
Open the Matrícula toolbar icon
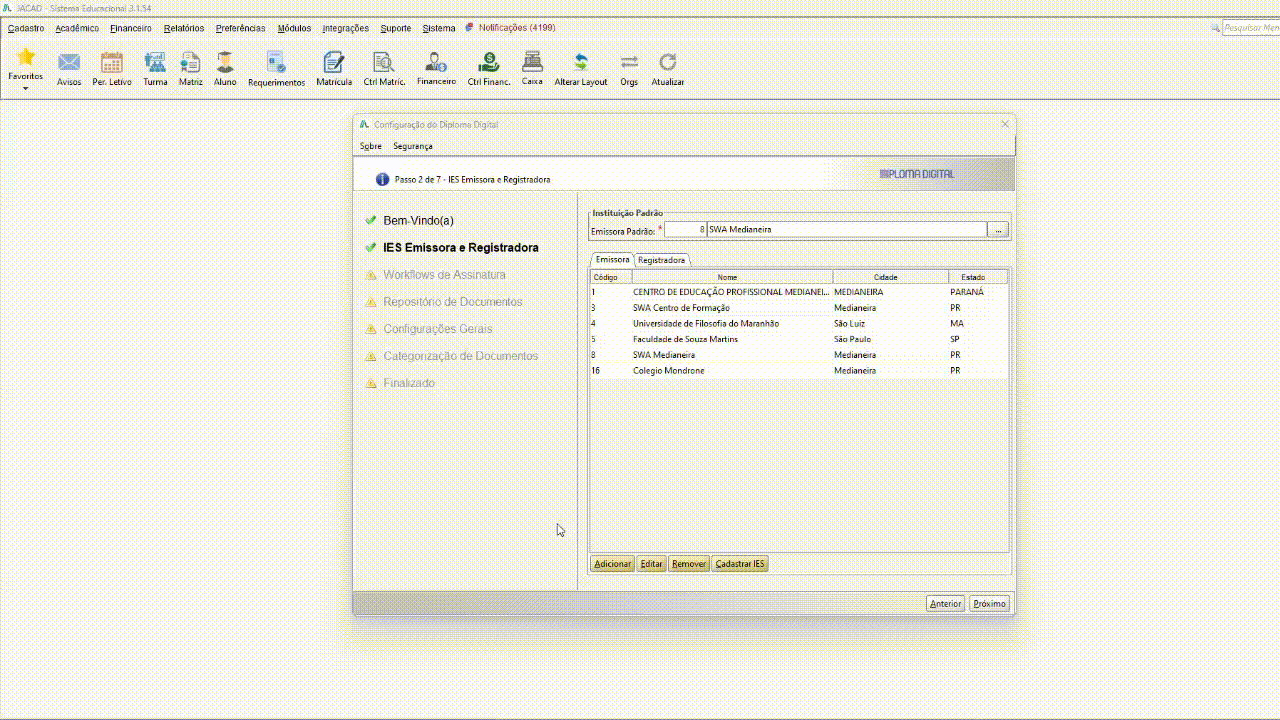click(x=334, y=63)
